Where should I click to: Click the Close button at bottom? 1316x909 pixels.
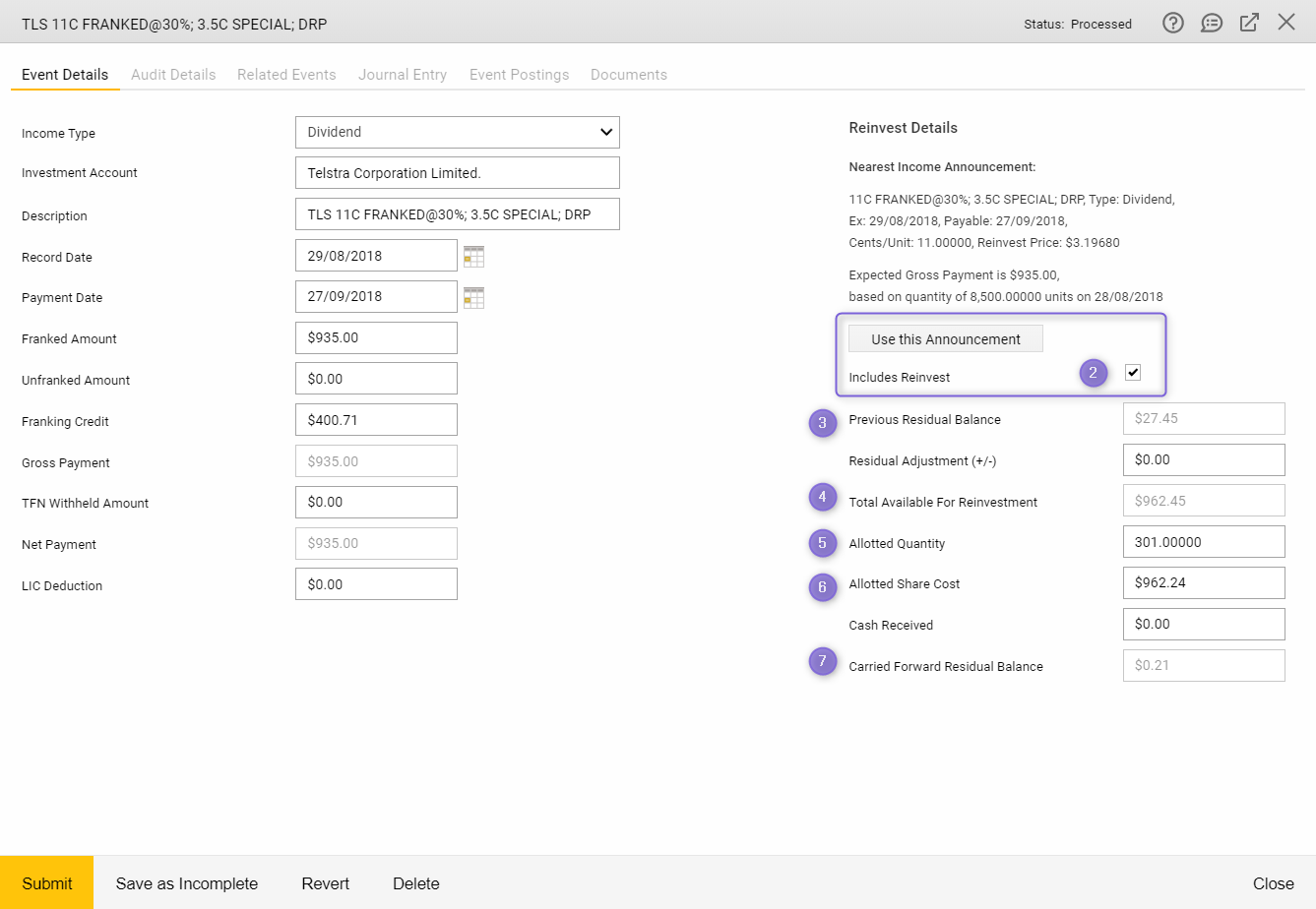click(x=1274, y=883)
